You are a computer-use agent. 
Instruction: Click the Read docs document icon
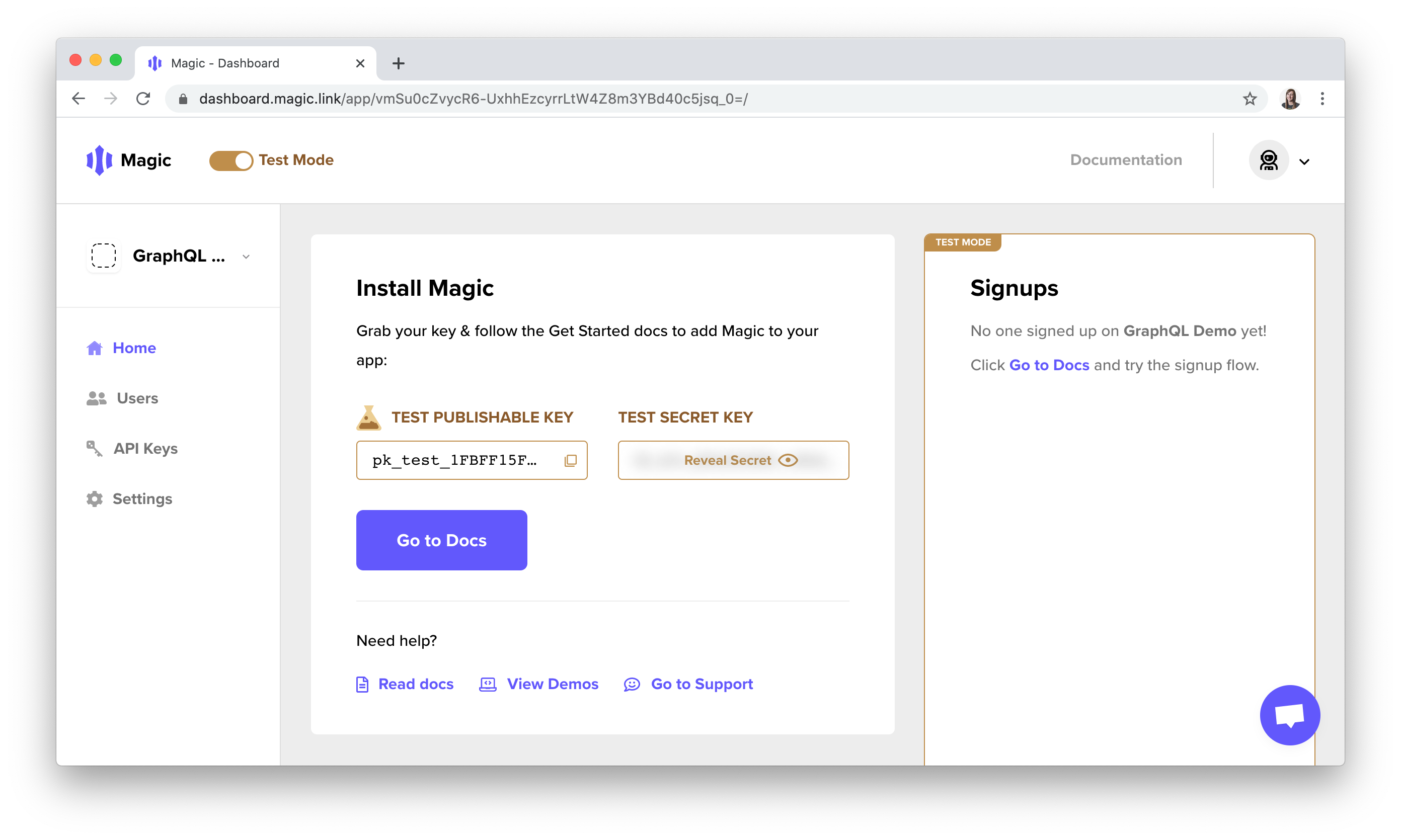point(362,684)
